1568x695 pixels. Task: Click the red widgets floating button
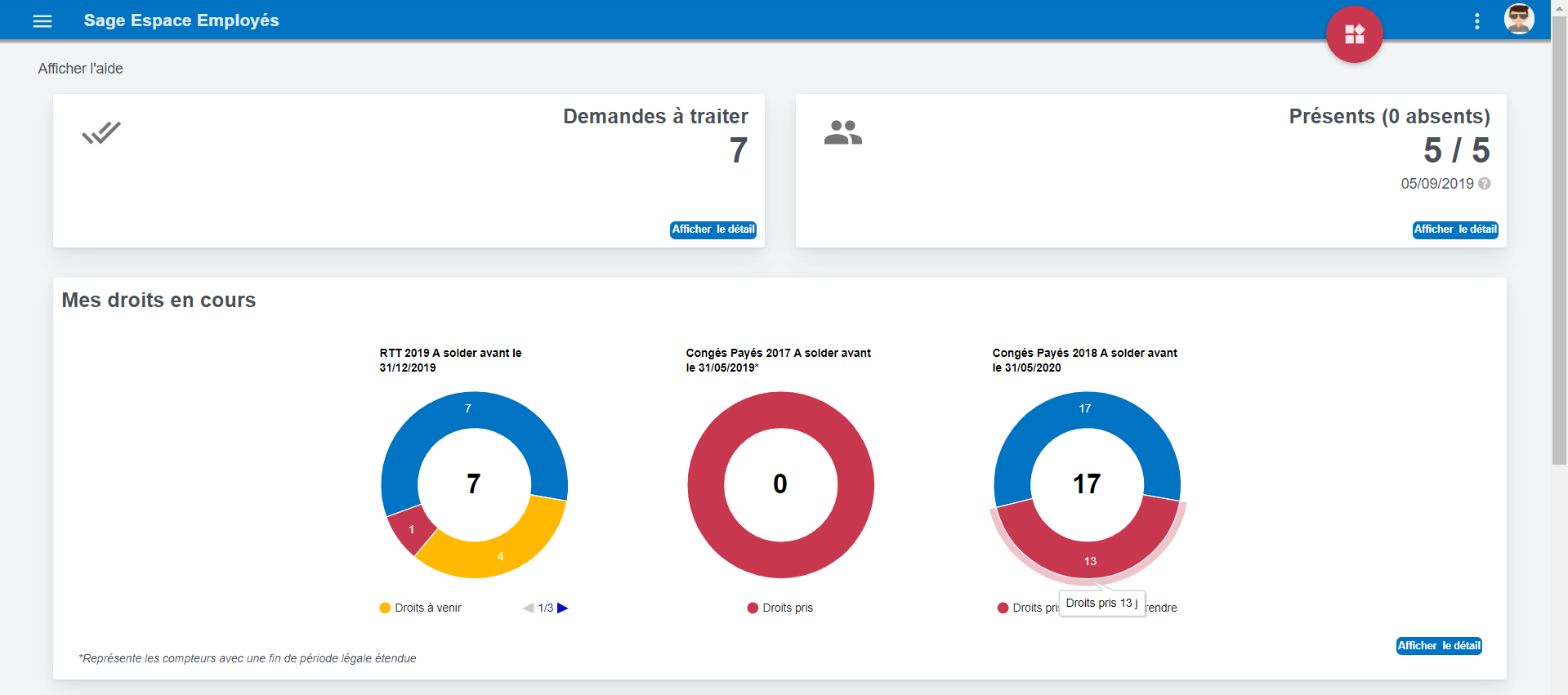(1354, 34)
